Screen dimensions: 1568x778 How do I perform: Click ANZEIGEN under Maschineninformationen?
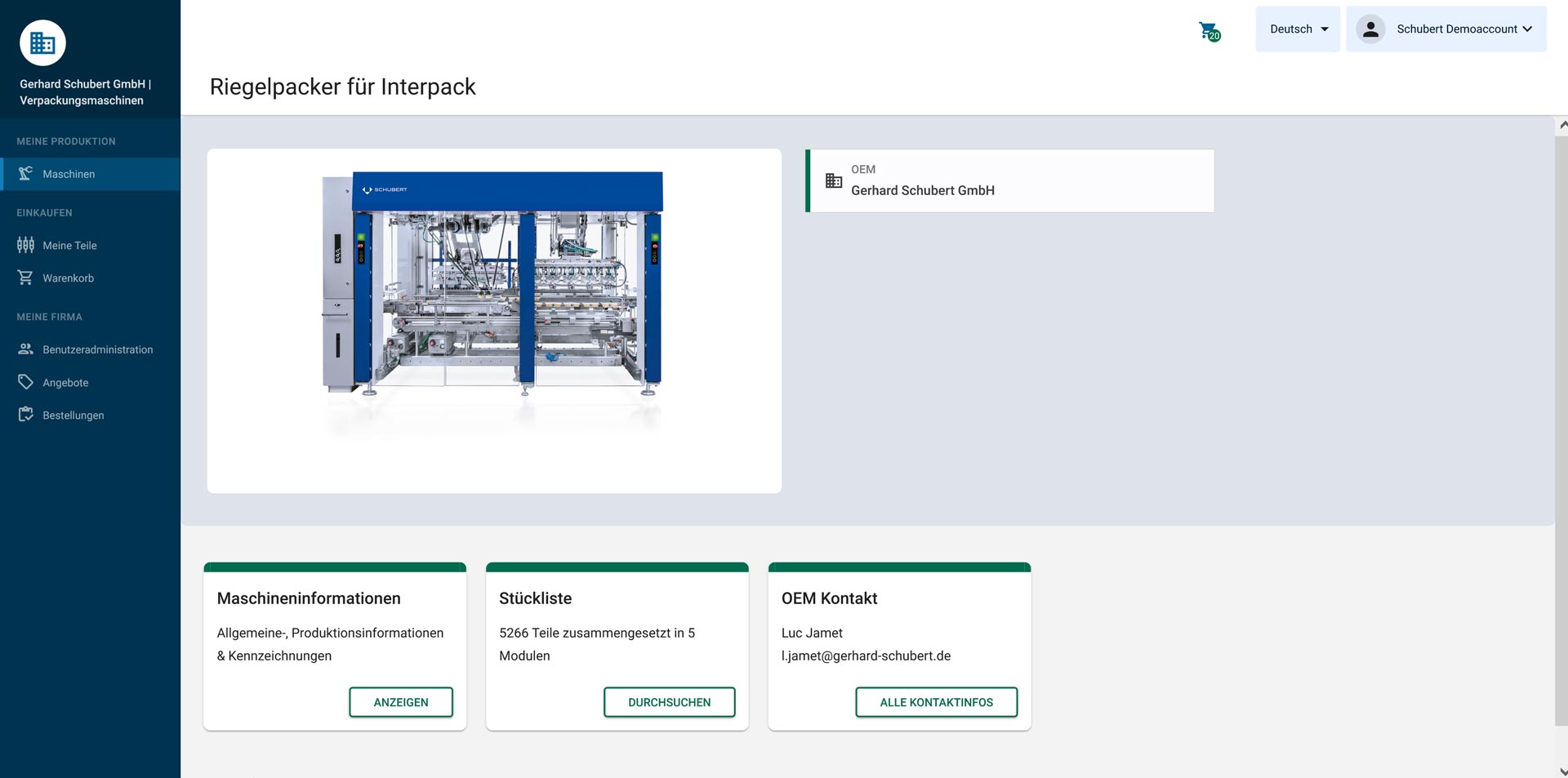401,702
